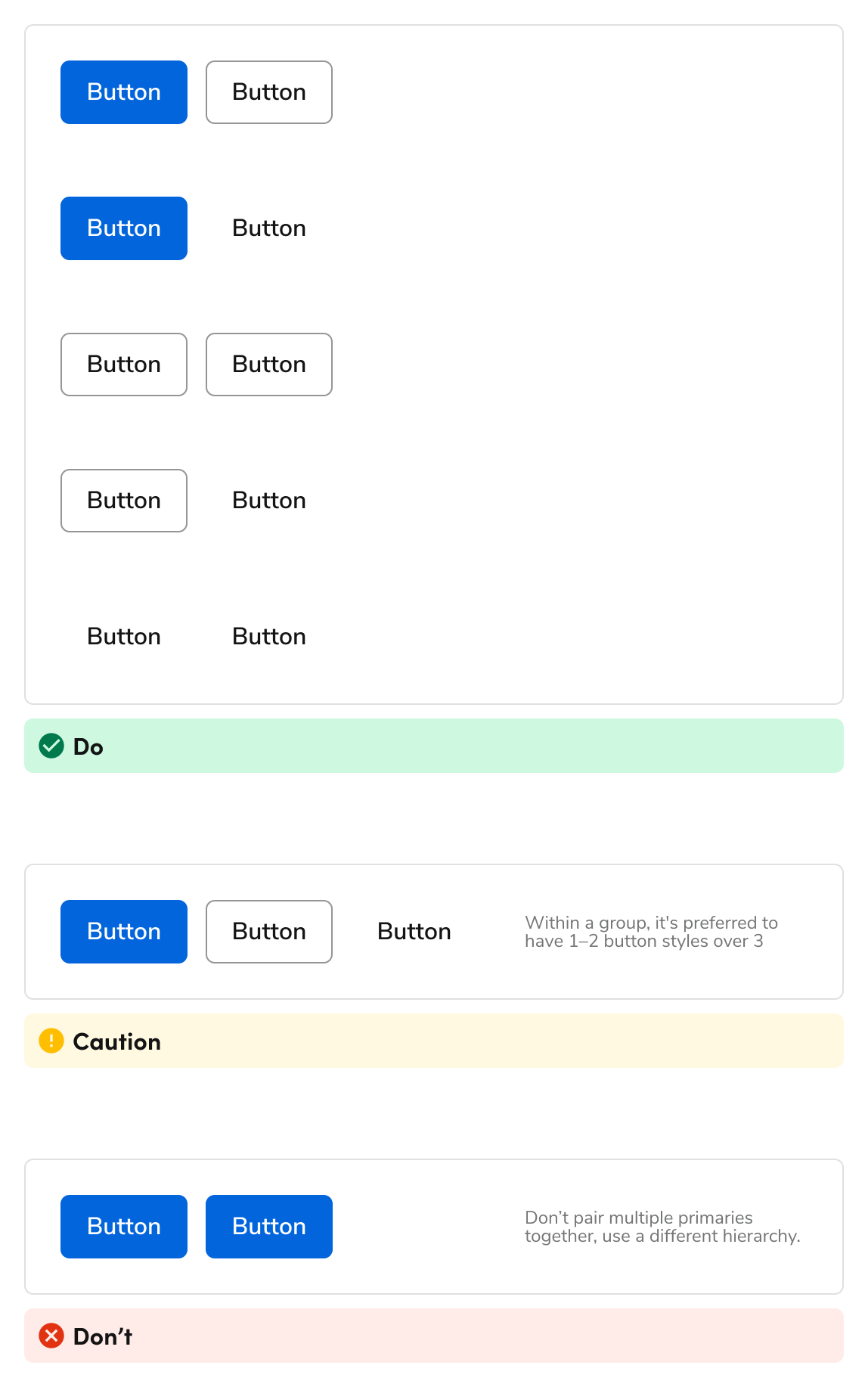Click the red X icon in the Don't banner
Image resolution: width=868 pixels, height=1387 pixels.
click(50, 1336)
